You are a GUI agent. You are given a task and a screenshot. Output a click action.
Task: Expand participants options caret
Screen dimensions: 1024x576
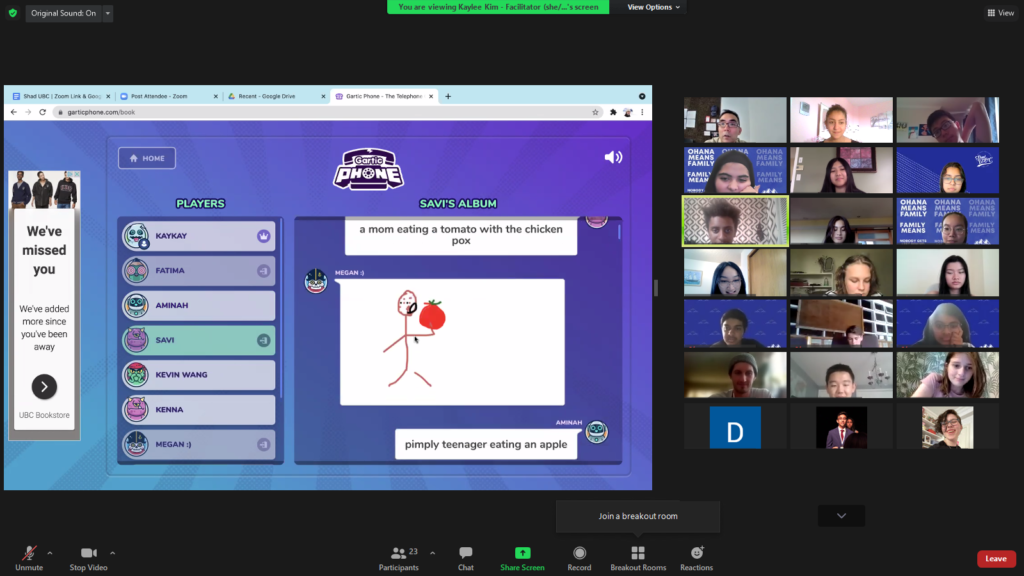click(432, 553)
